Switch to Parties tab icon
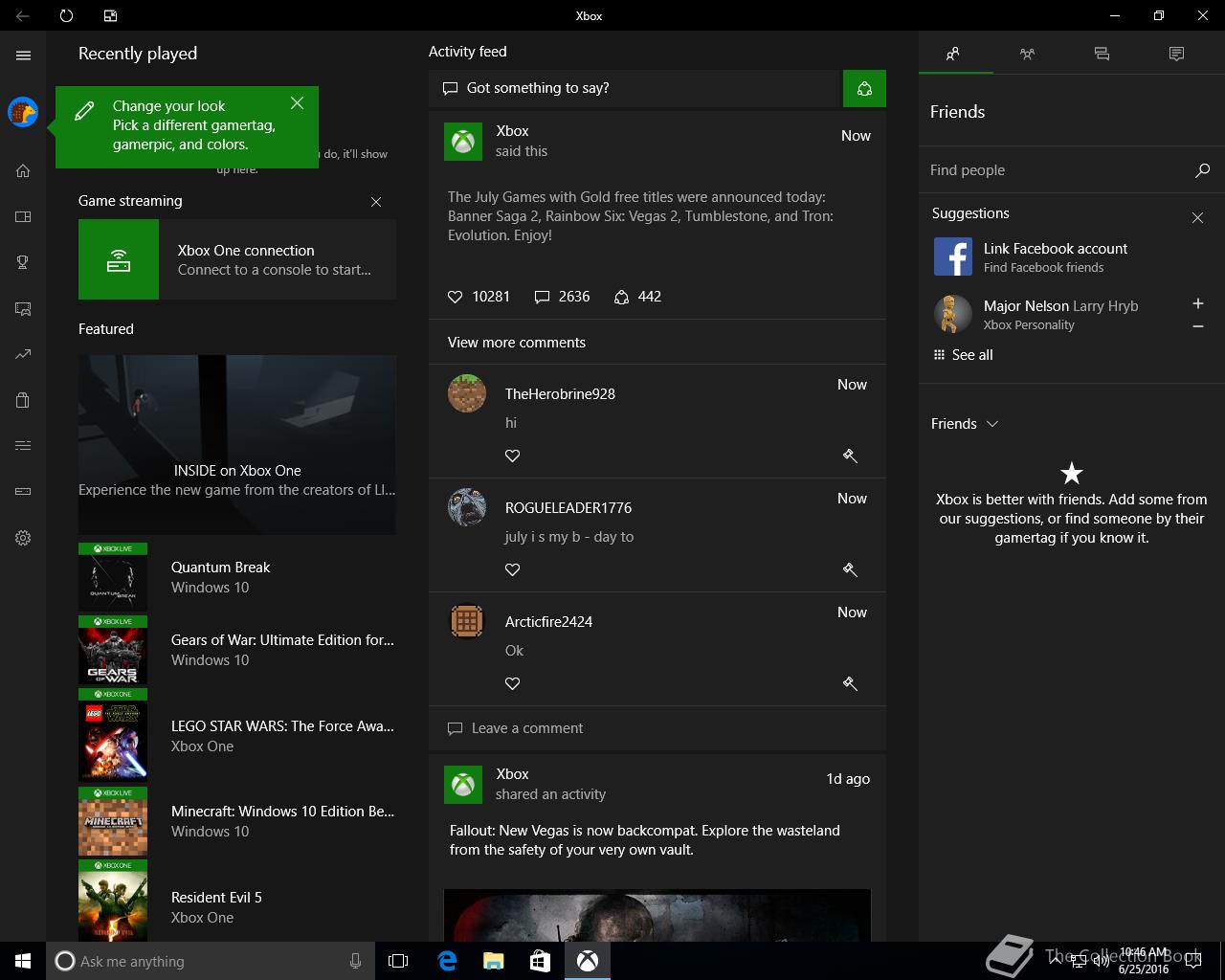Viewport: 1225px width, 980px height. (1027, 54)
